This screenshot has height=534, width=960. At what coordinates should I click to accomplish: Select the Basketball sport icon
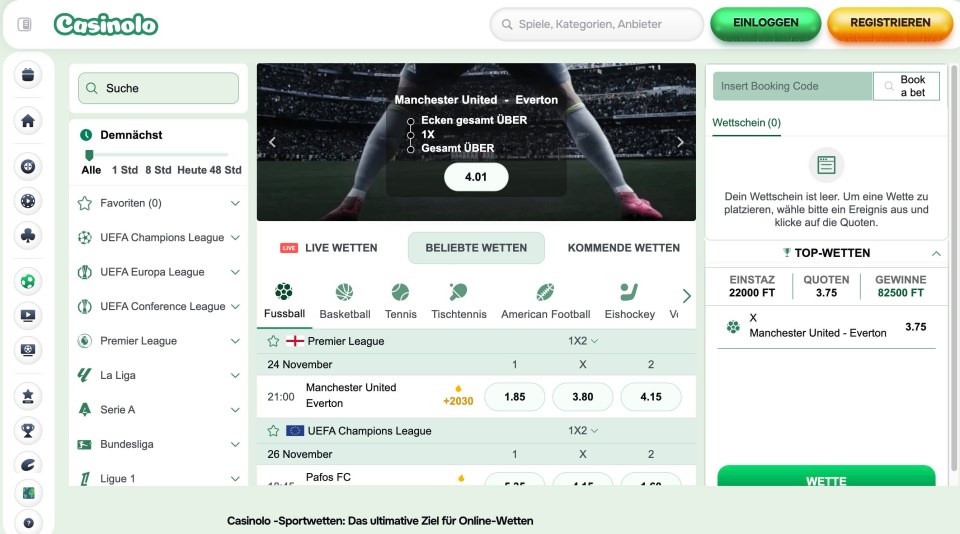click(345, 292)
